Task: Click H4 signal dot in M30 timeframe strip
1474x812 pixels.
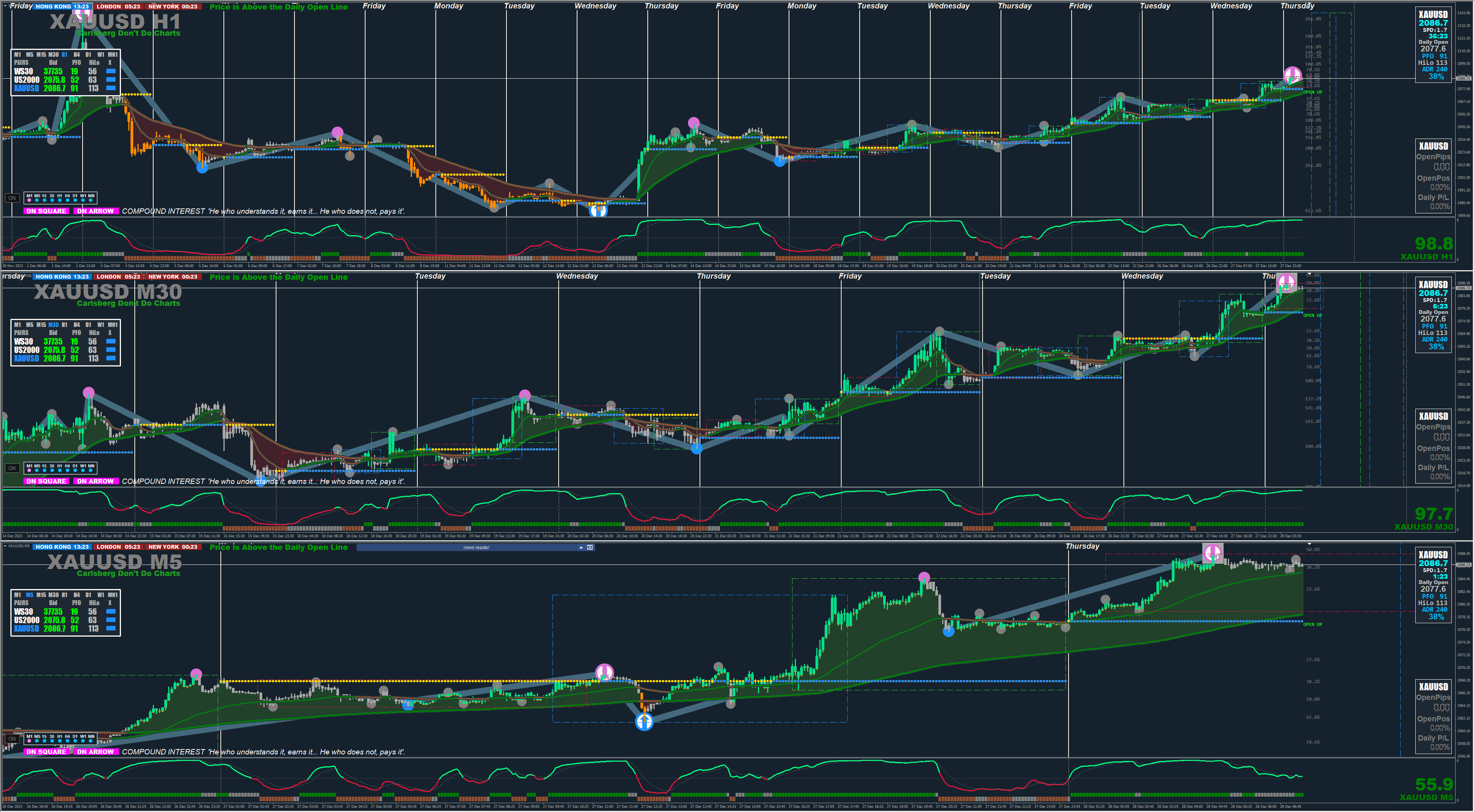Action: (x=68, y=470)
